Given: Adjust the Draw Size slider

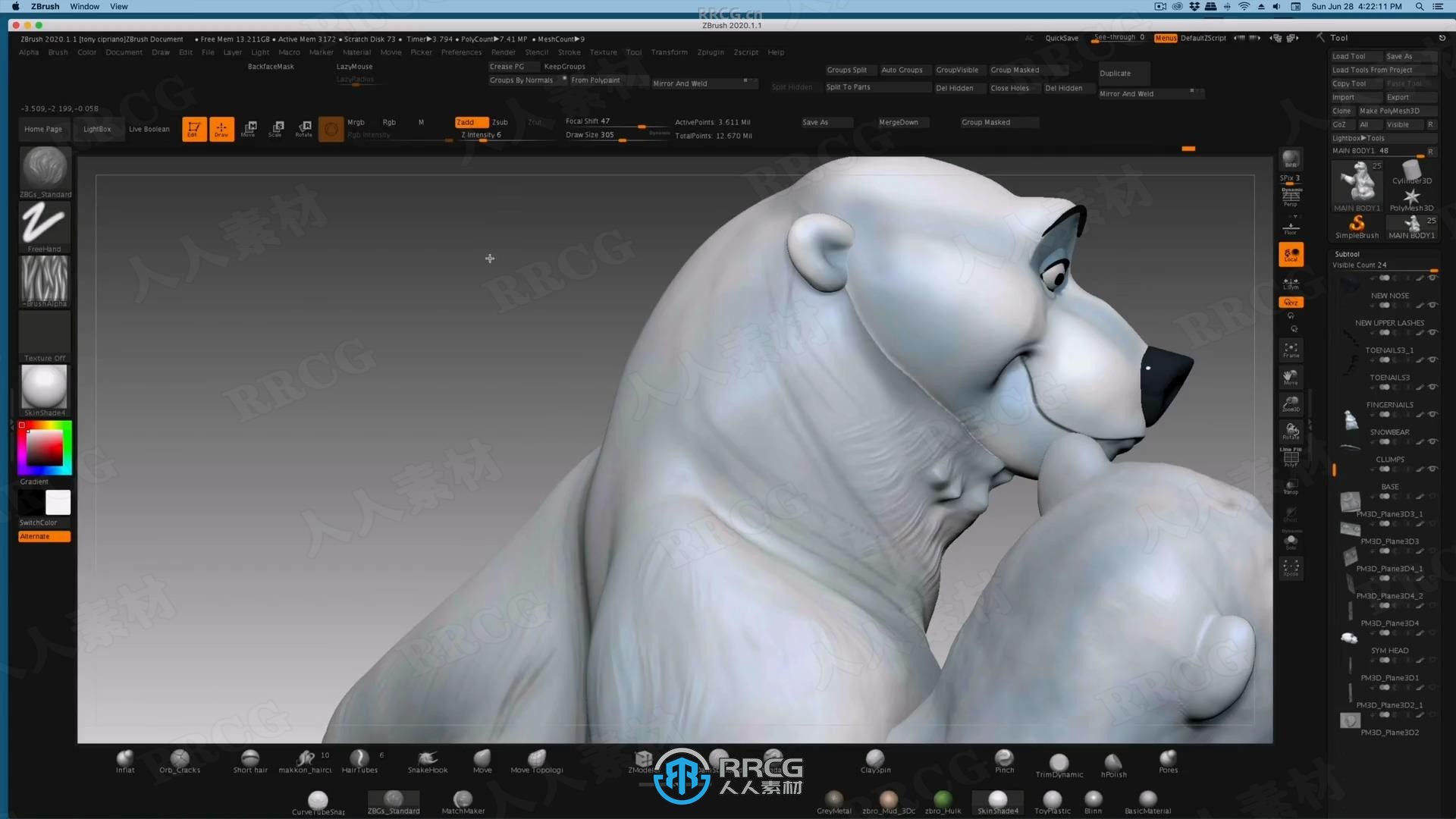Looking at the screenshot, I should point(616,136).
